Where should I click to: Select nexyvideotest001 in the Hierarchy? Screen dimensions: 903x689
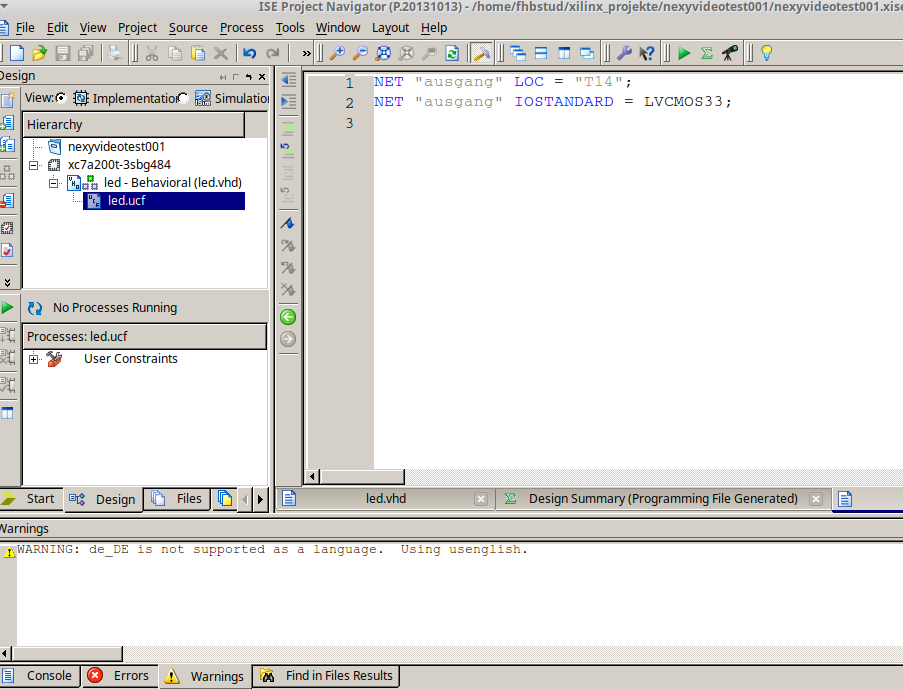click(116, 146)
